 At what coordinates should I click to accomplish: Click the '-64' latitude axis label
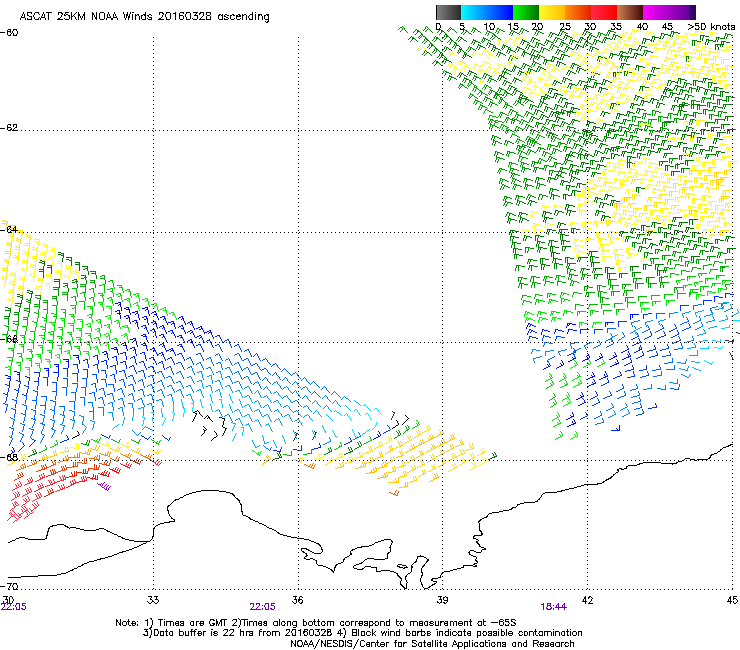click(x=9, y=229)
